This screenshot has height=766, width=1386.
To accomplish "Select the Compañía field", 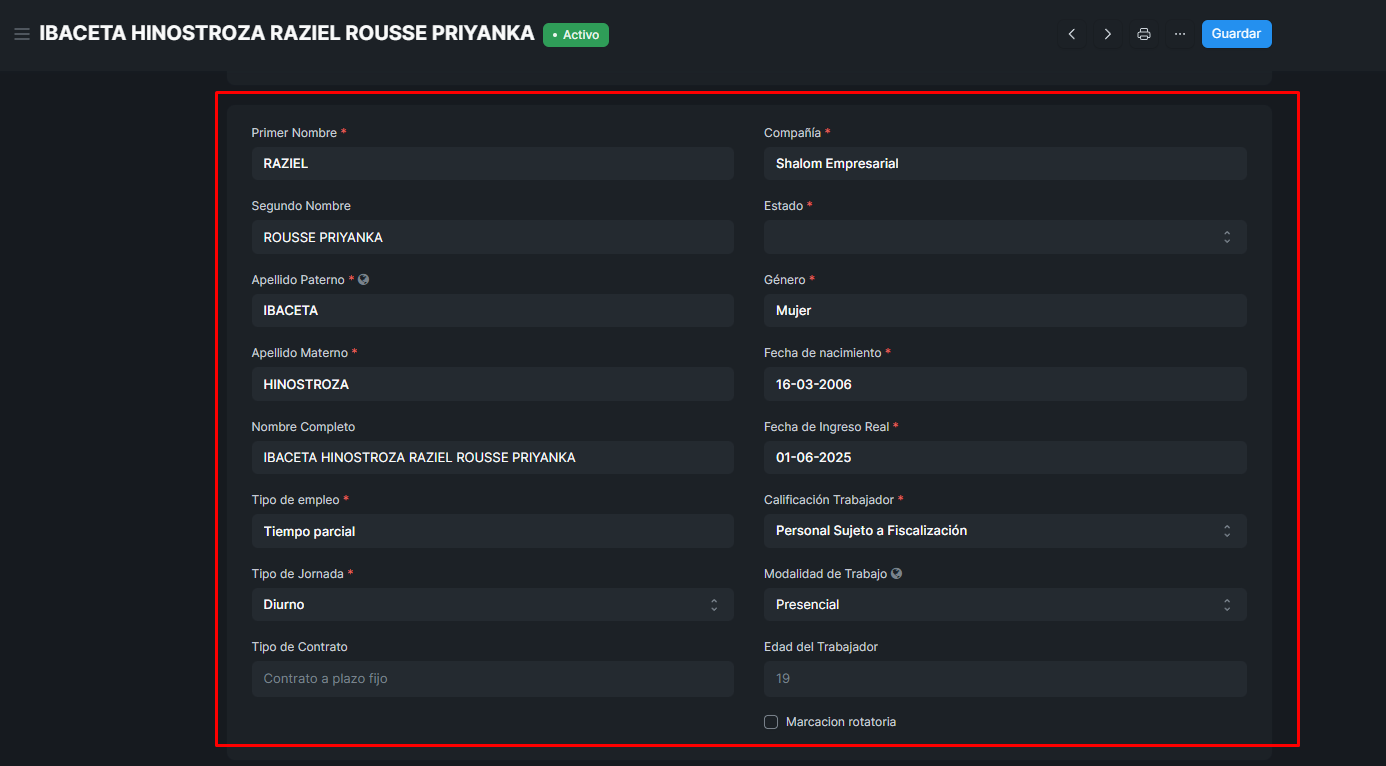I will click(1004, 164).
